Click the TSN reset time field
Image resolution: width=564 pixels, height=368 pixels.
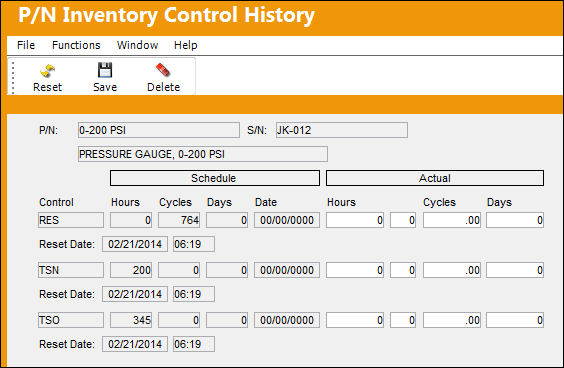pyautogui.click(x=194, y=294)
